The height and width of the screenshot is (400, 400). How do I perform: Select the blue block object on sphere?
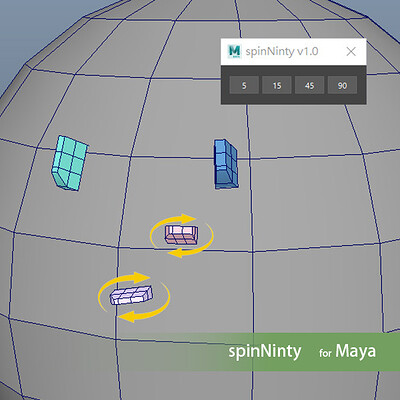click(x=226, y=164)
